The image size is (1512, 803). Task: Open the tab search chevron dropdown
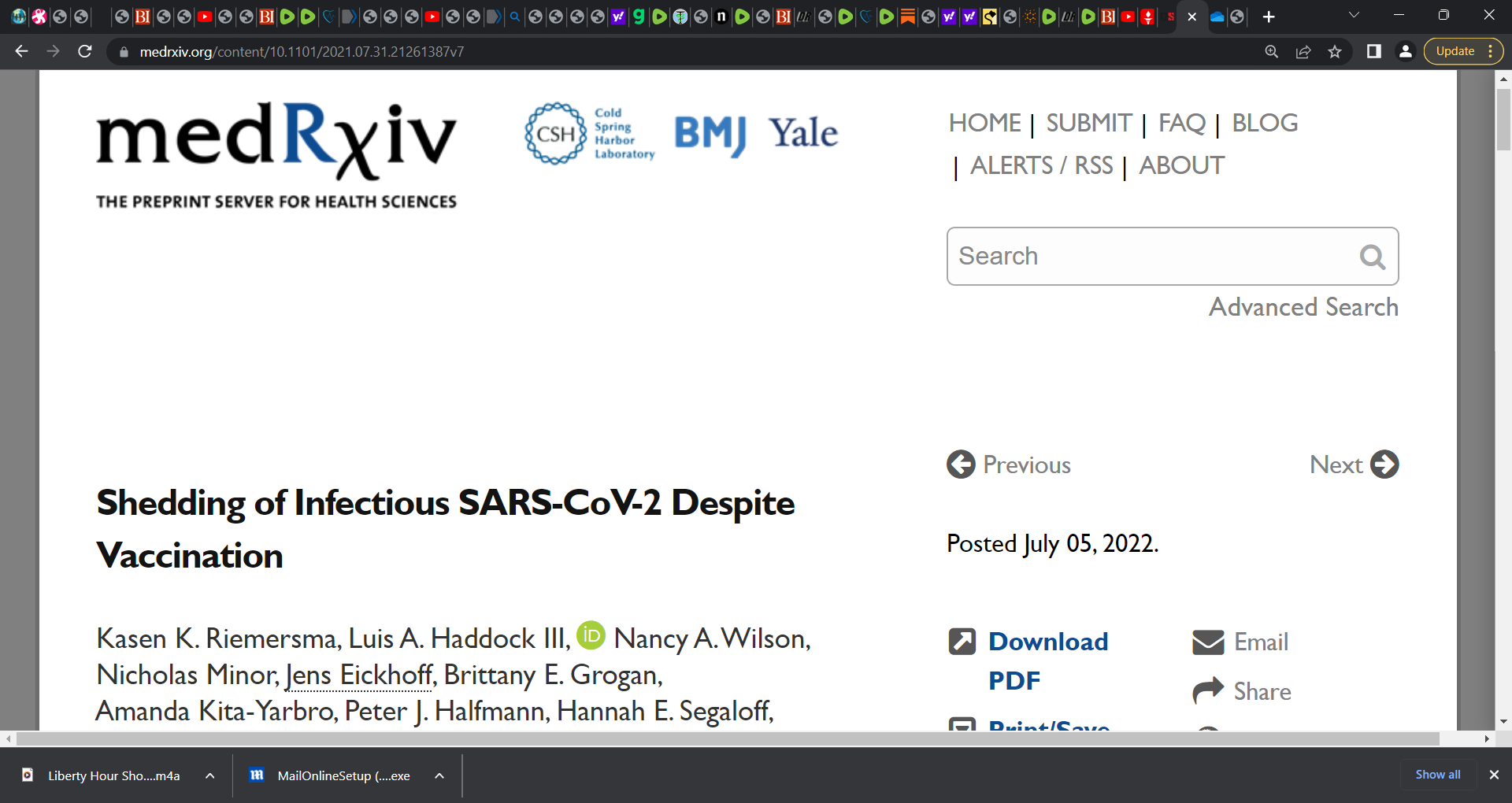click(x=1354, y=16)
